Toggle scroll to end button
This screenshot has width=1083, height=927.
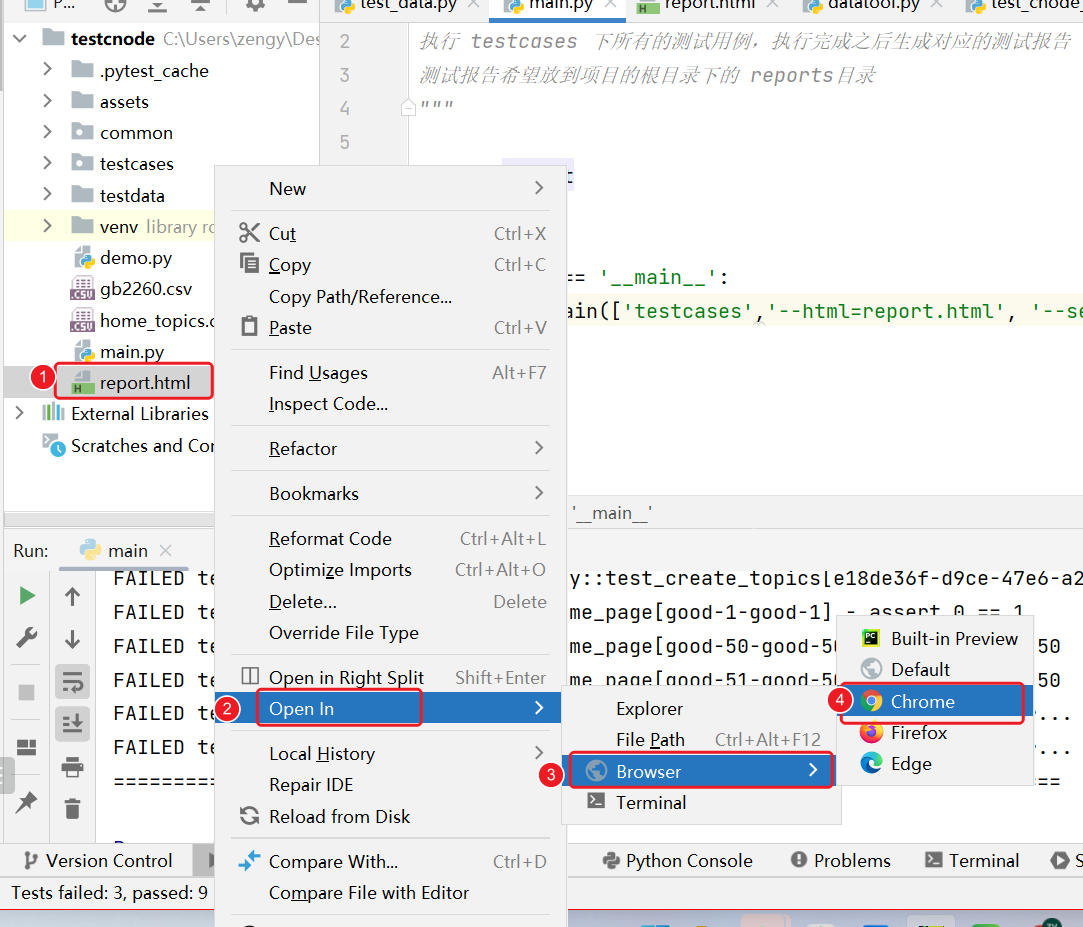73,724
